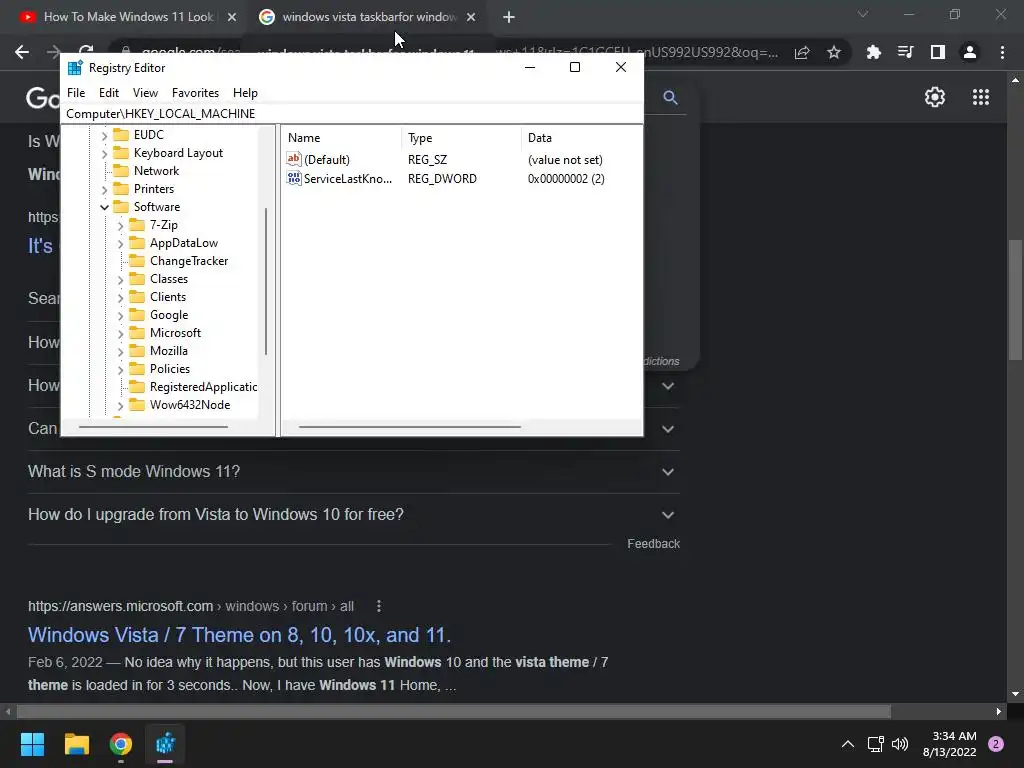Click the Microsoft key folder icon

136,332
